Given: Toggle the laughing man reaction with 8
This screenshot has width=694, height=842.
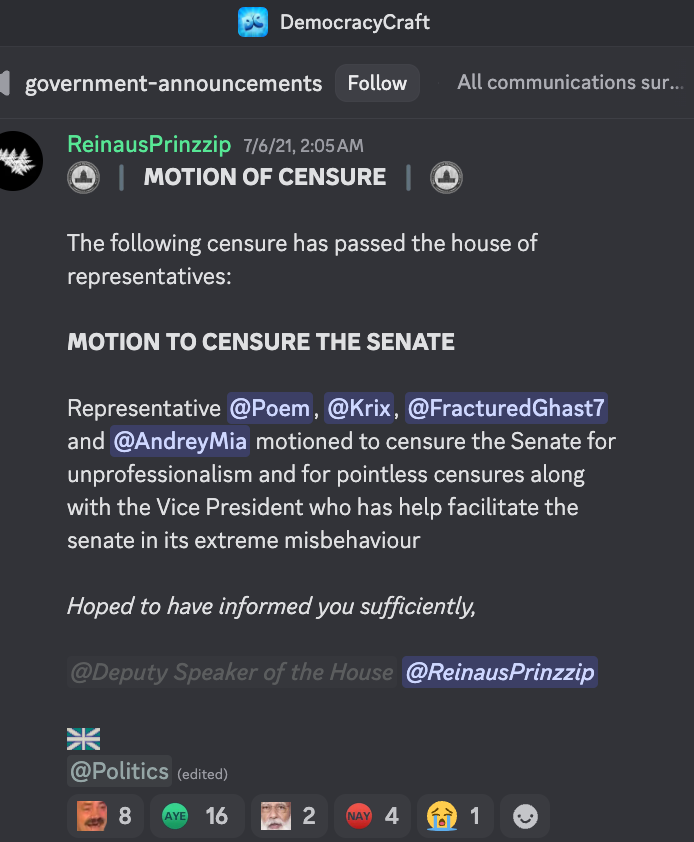Looking at the screenshot, I should pos(105,816).
